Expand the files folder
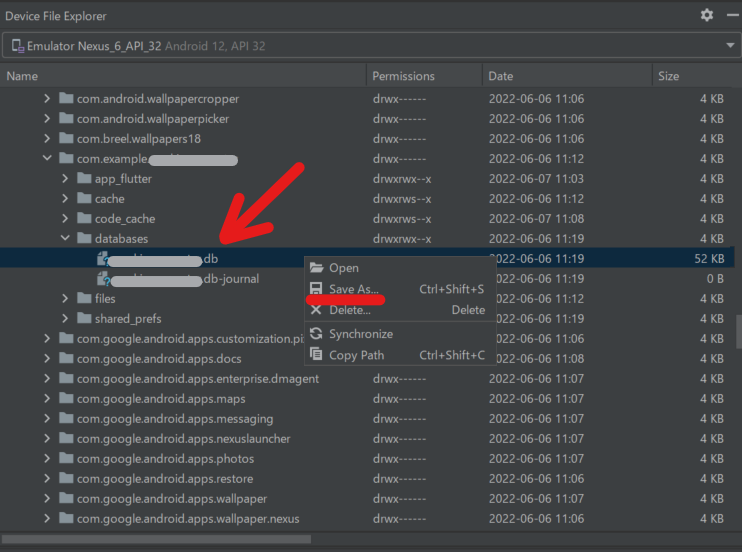 coord(65,298)
